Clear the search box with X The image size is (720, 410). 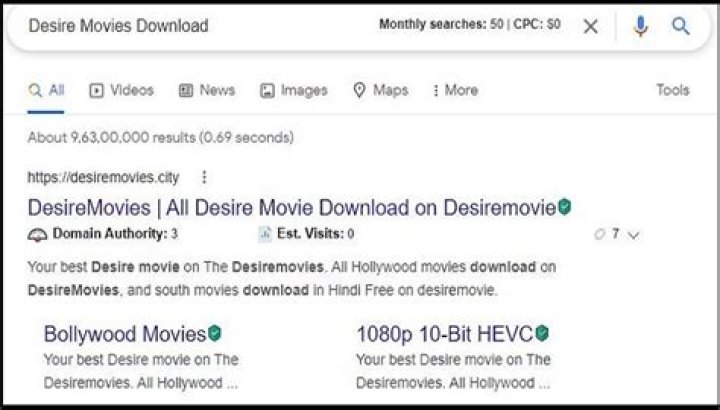(591, 26)
